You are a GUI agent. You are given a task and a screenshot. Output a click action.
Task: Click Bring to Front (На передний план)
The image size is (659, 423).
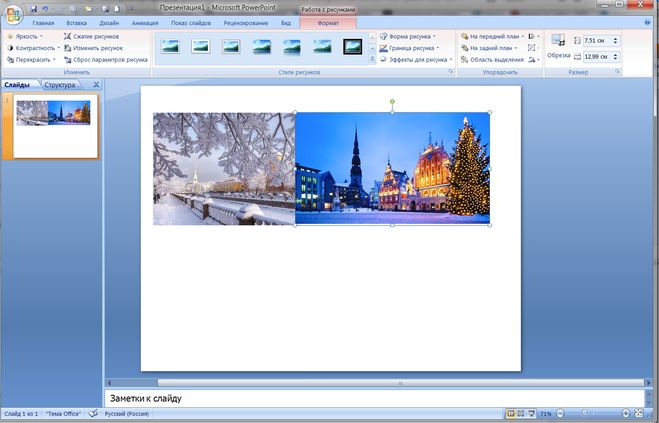point(492,36)
